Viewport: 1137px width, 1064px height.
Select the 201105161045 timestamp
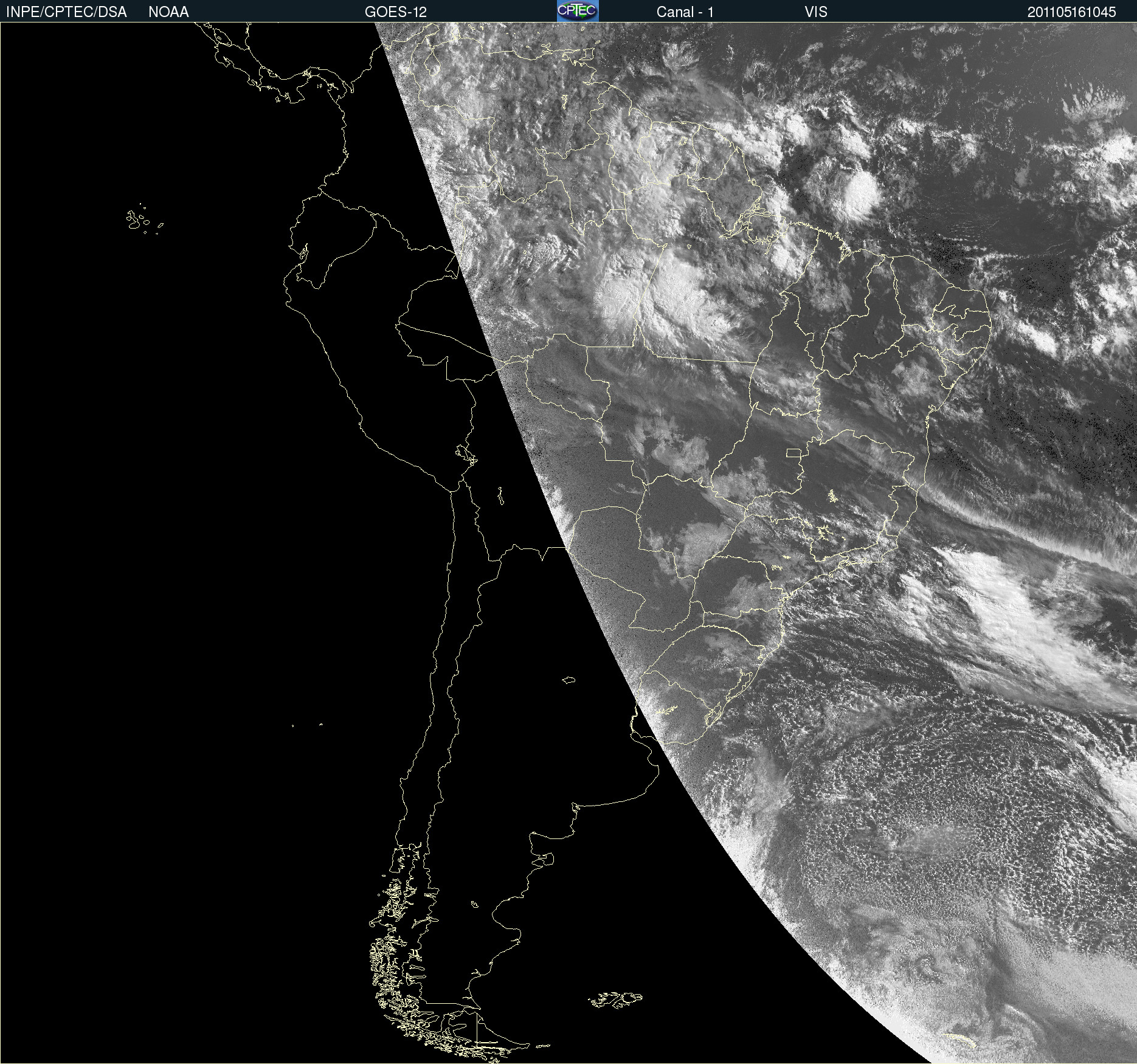(x=1072, y=12)
